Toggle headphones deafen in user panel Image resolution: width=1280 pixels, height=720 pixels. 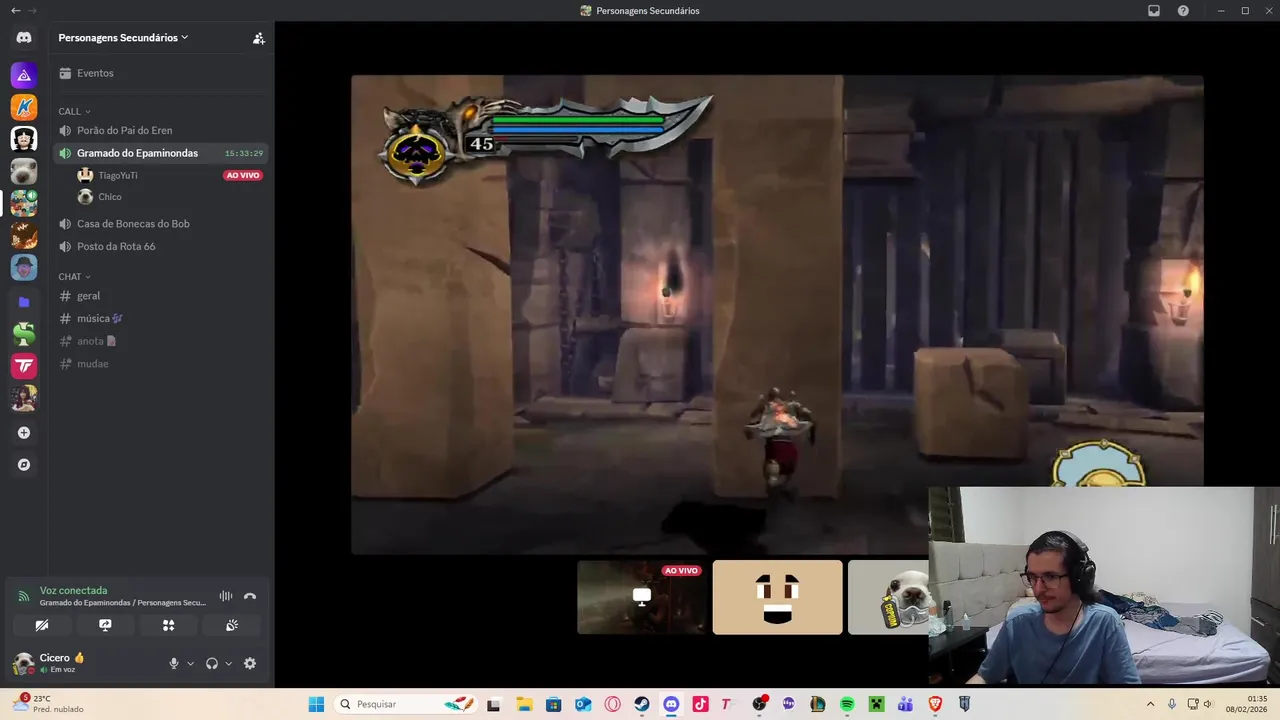211,664
